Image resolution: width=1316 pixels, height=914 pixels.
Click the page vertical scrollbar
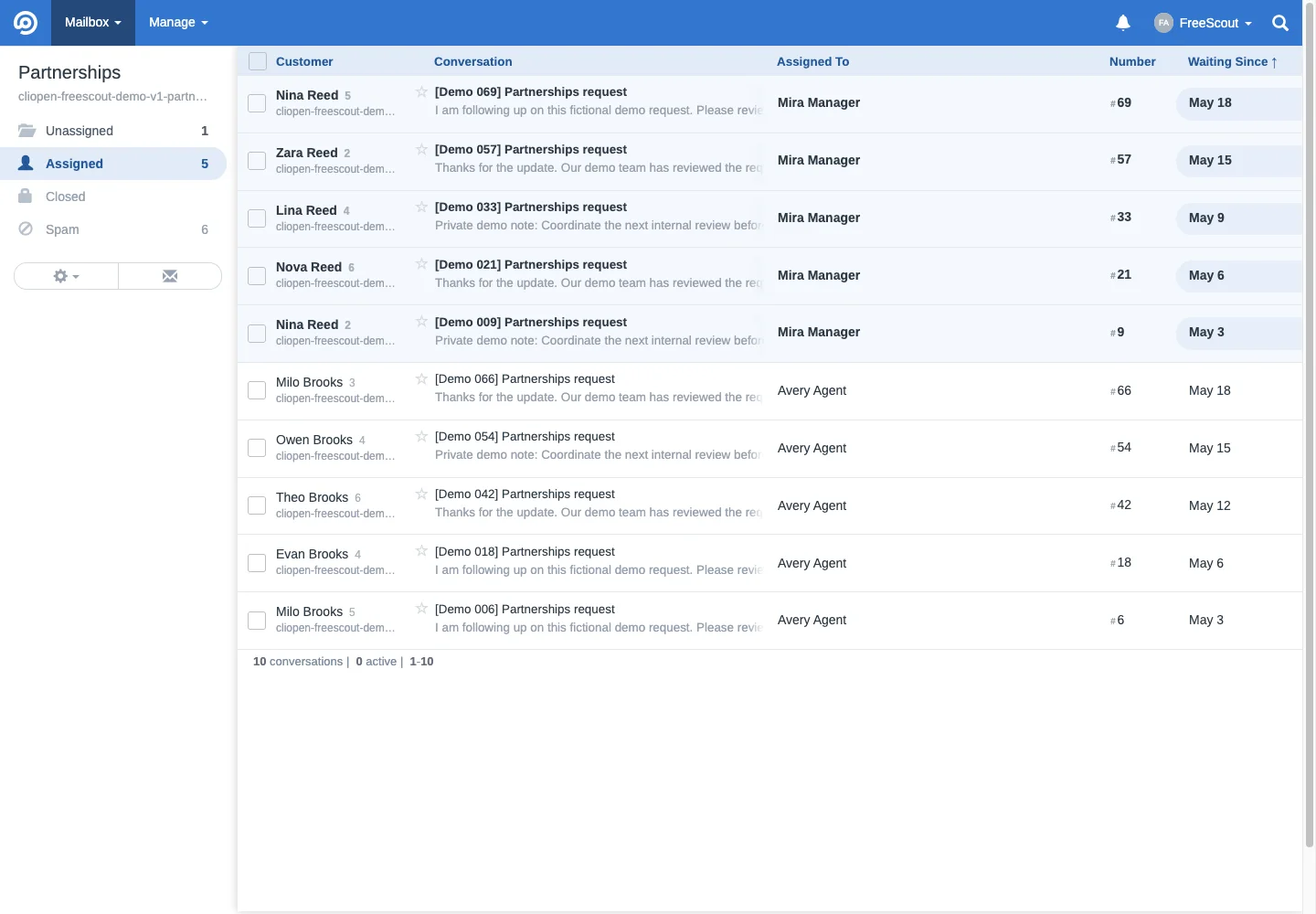click(x=1310, y=425)
